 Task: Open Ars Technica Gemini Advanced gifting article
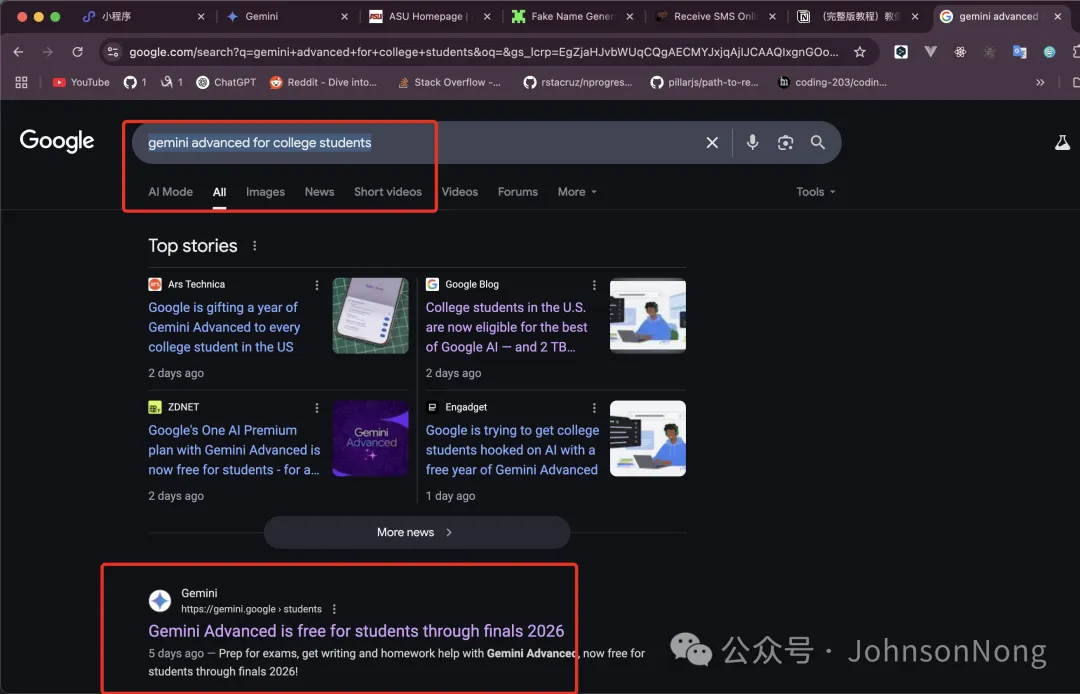(x=224, y=327)
